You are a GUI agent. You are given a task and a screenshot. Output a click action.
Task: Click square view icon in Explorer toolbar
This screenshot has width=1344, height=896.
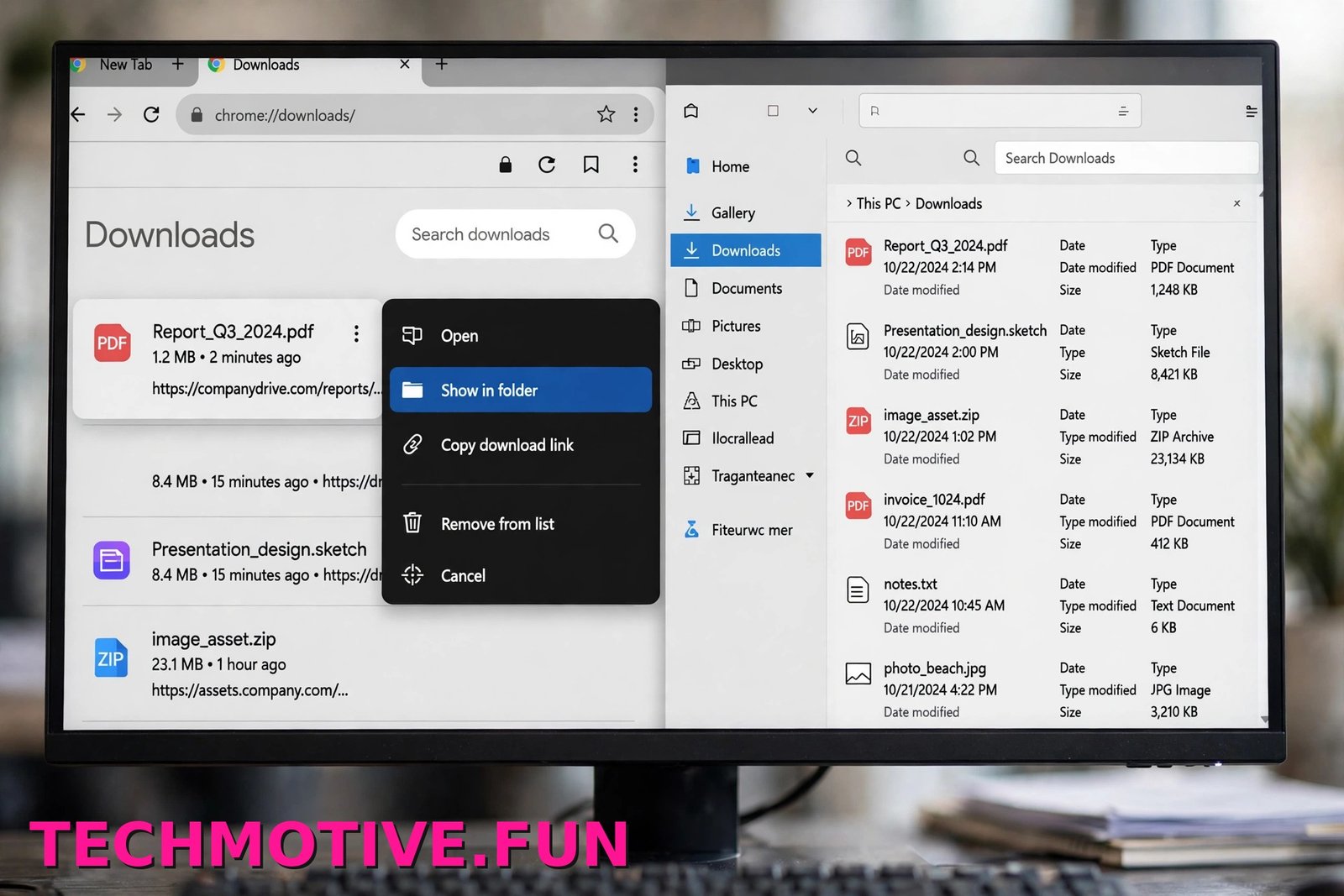[773, 111]
